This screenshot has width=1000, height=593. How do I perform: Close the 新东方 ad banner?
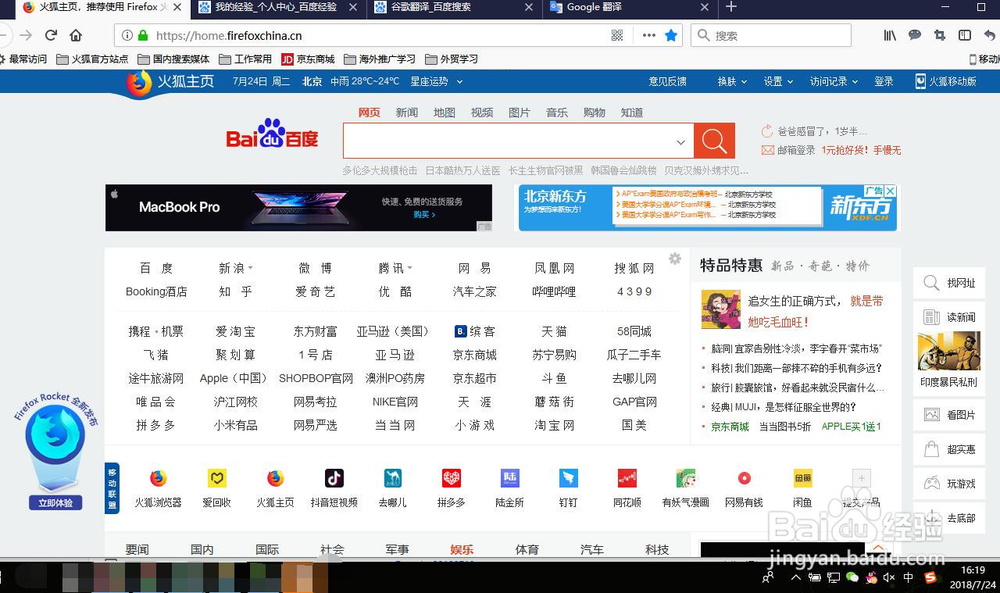click(x=890, y=191)
